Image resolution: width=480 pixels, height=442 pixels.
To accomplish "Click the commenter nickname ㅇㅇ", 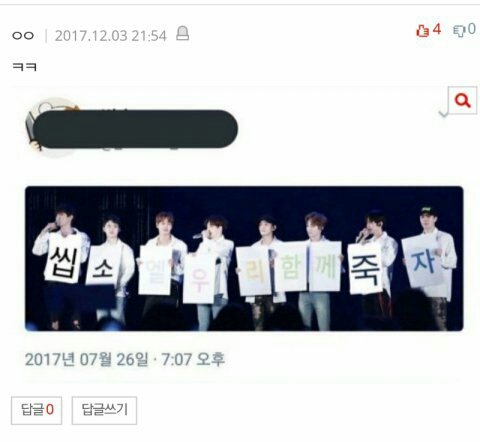I will pos(23,35).
